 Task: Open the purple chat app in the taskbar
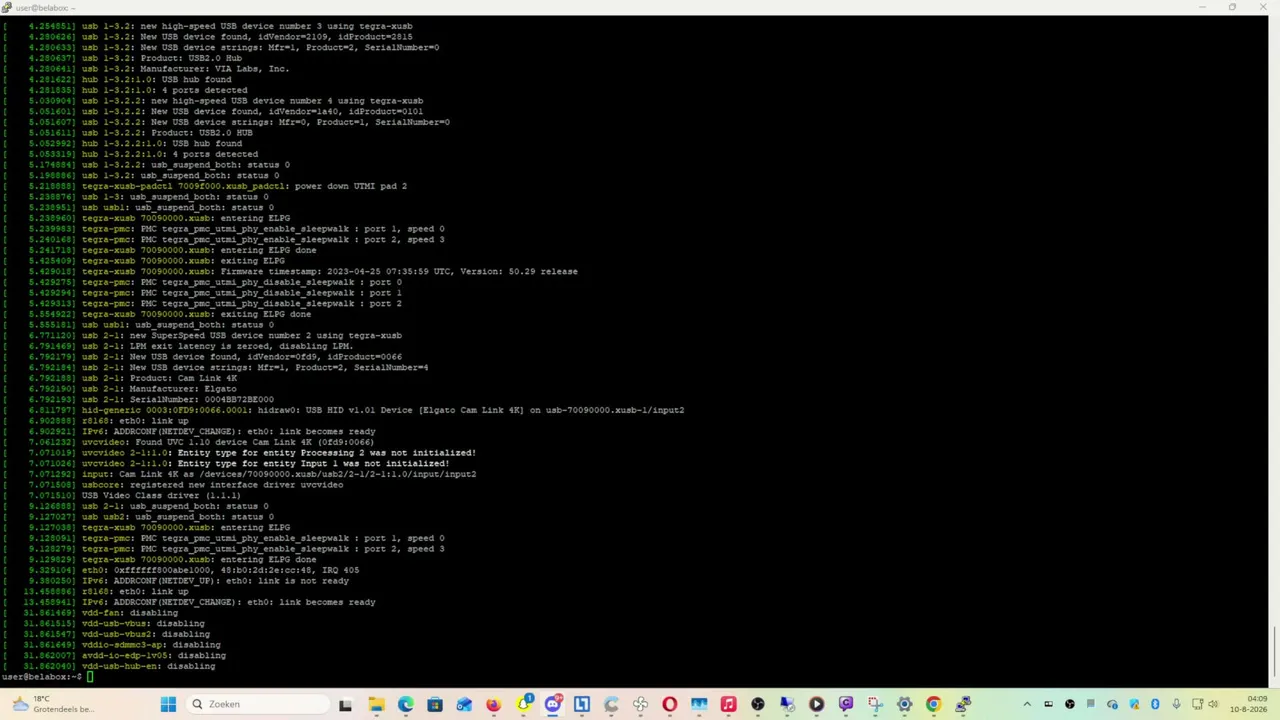tap(846, 704)
